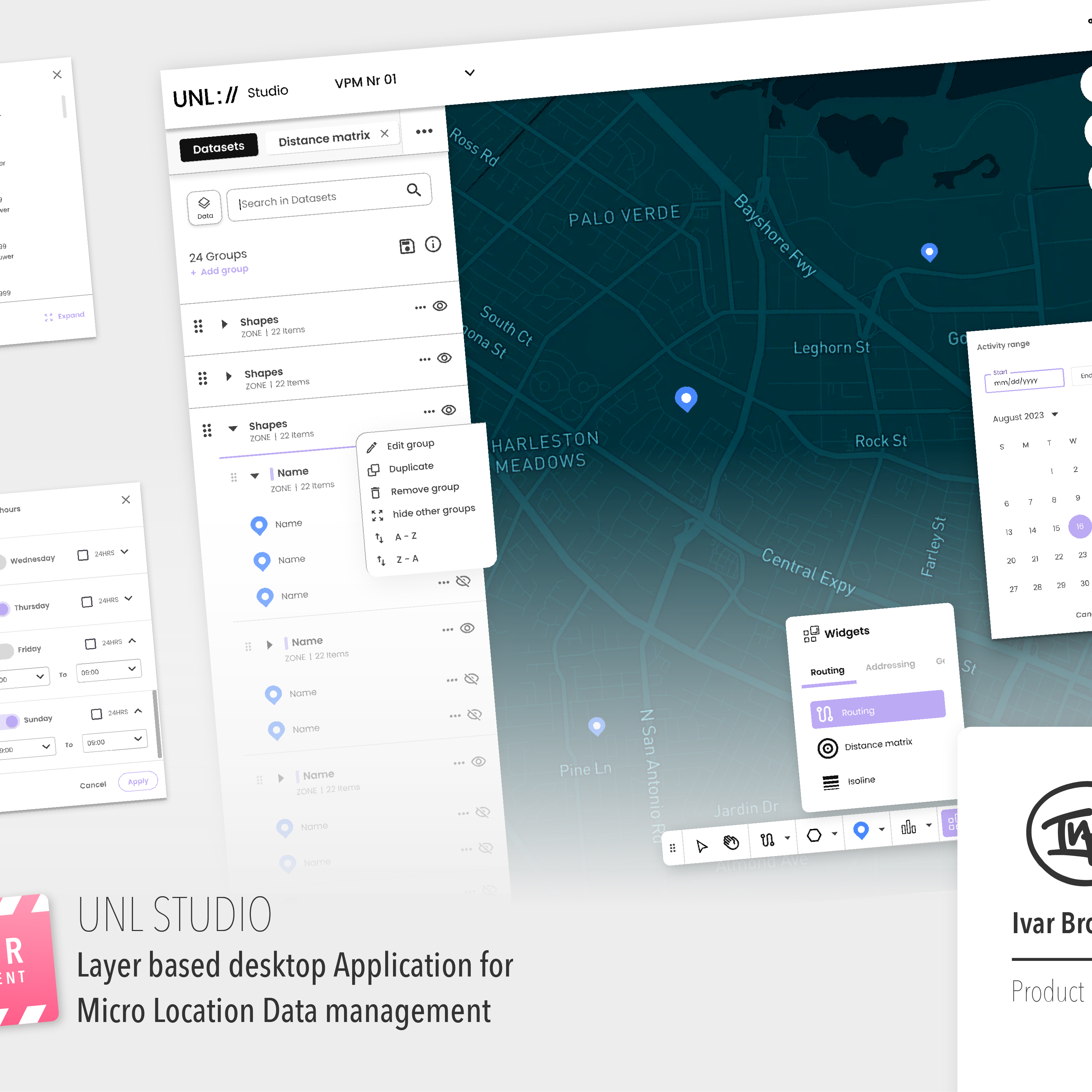
Task: Select Edit group from context menu
Action: click(410, 445)
